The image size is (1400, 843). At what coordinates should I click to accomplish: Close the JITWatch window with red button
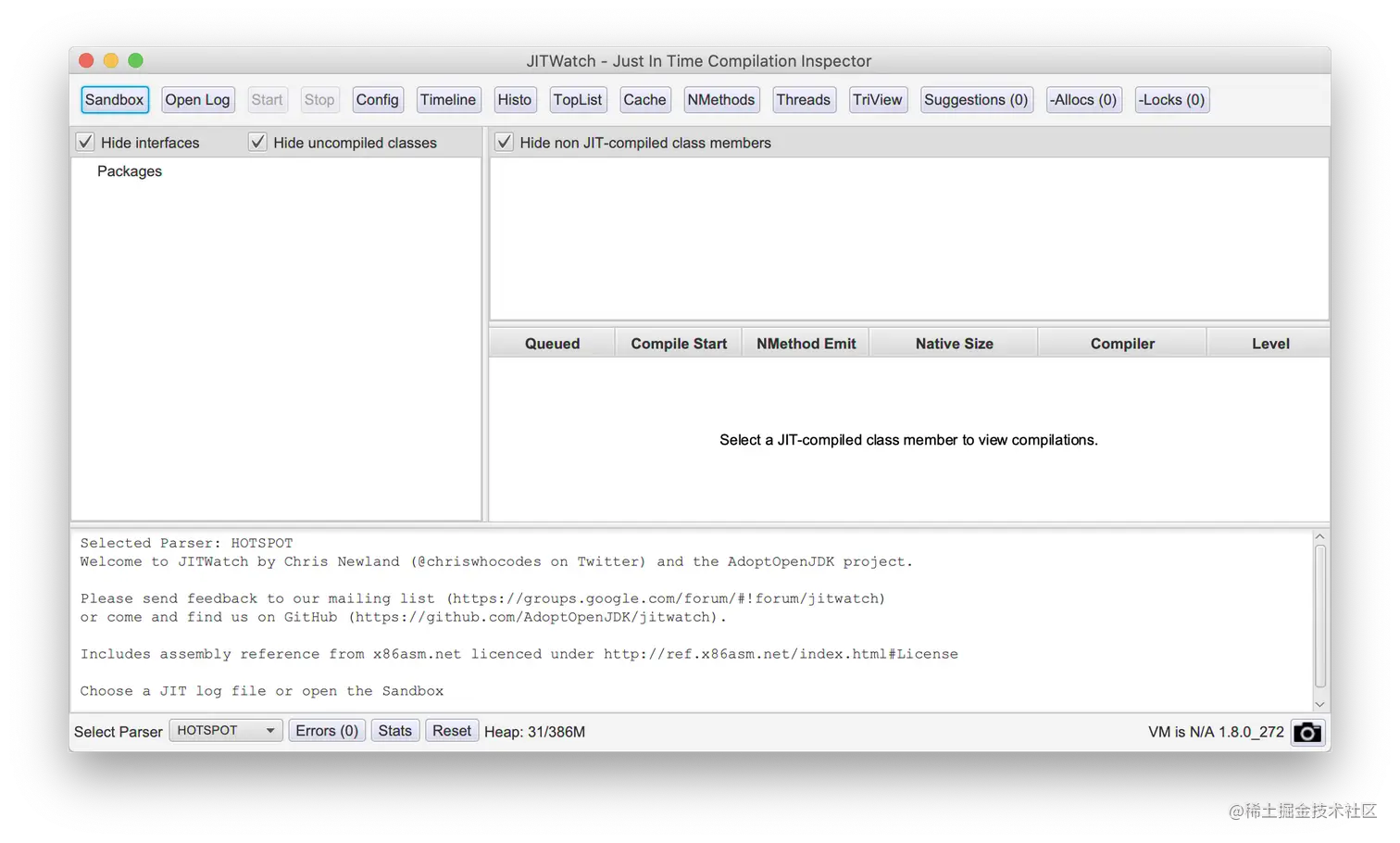point(86,60)
